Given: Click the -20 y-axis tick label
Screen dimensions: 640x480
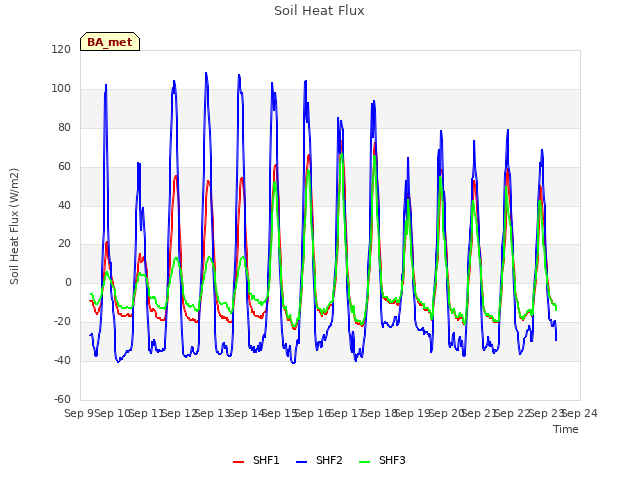Looking at the screenshot, I should pyautogui.click(x=62, y=322).
